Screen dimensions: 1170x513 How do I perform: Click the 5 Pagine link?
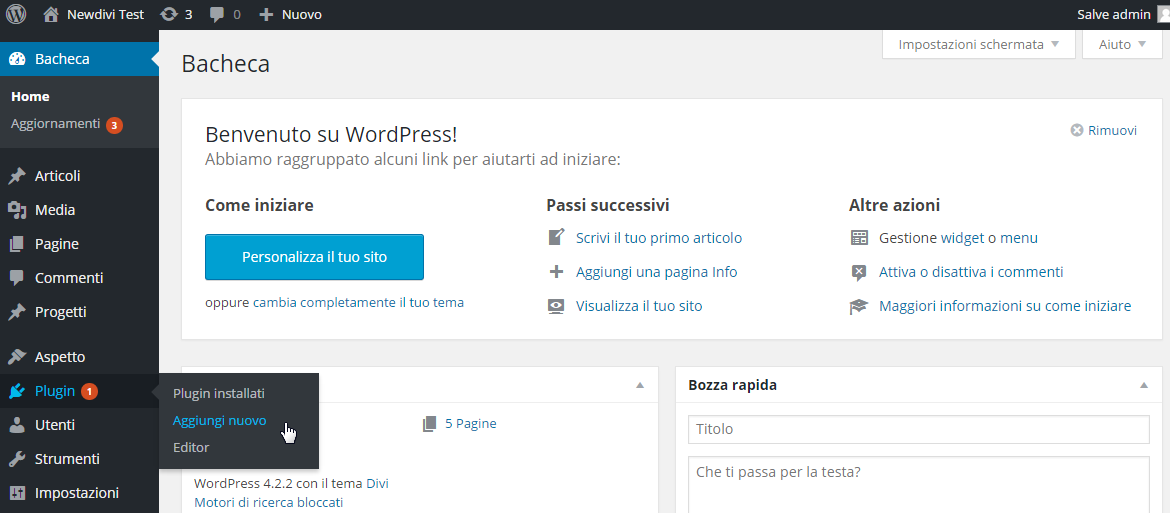point(470,424)
